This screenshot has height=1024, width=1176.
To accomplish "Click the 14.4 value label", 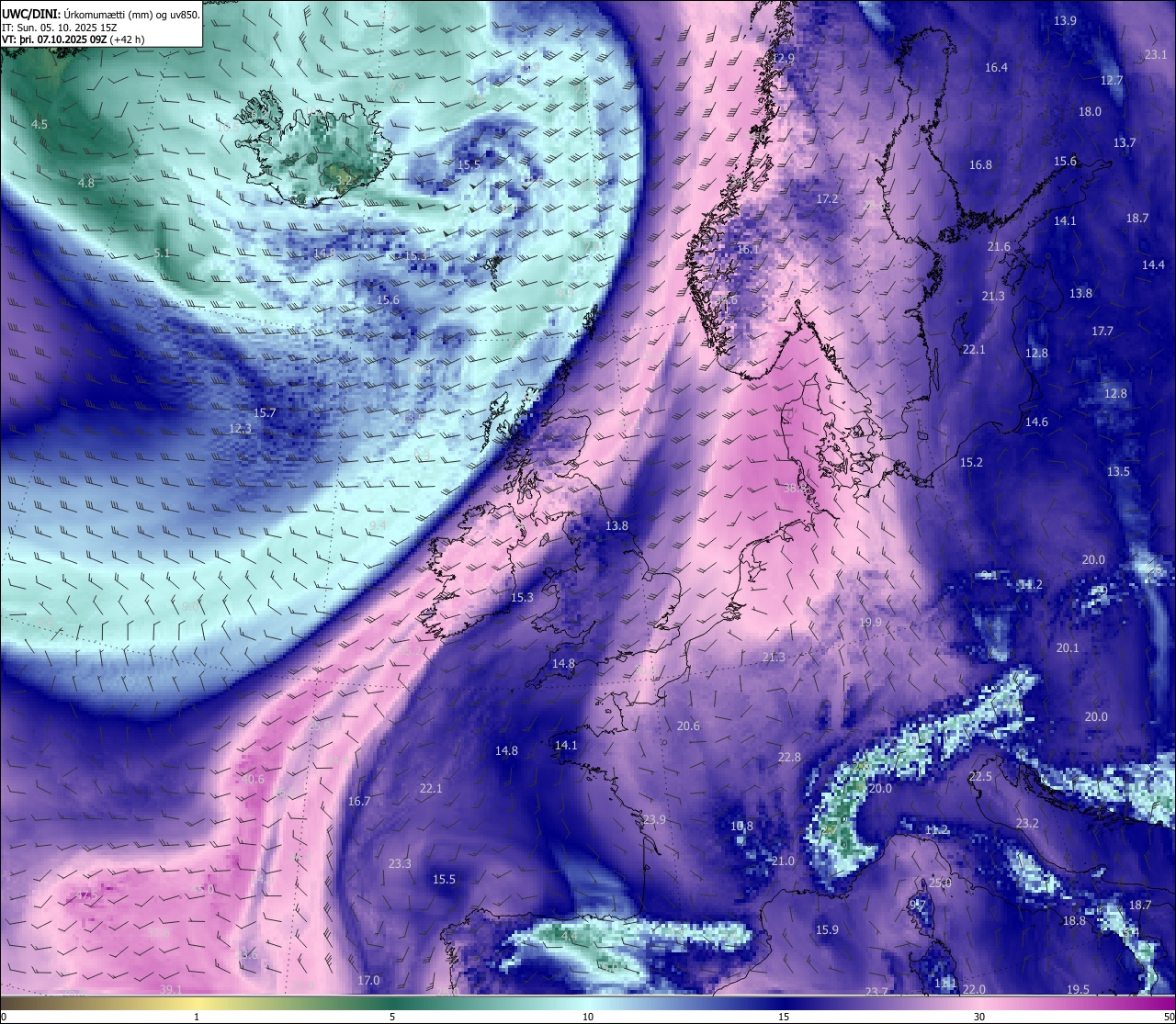I will click(1153, 265).
